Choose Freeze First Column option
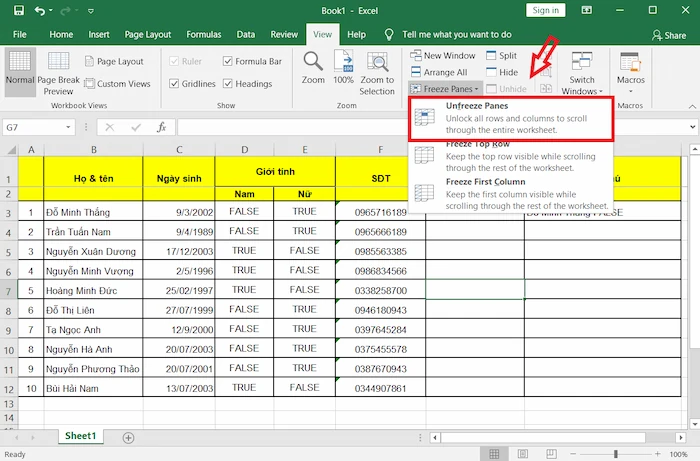The height and width of the screenshot is (461, 700). click(511, 194)
